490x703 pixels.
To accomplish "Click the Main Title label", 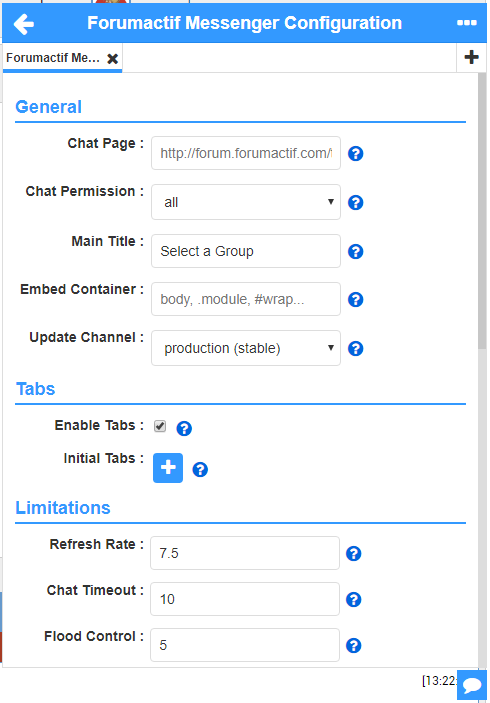I will point(108,241).
